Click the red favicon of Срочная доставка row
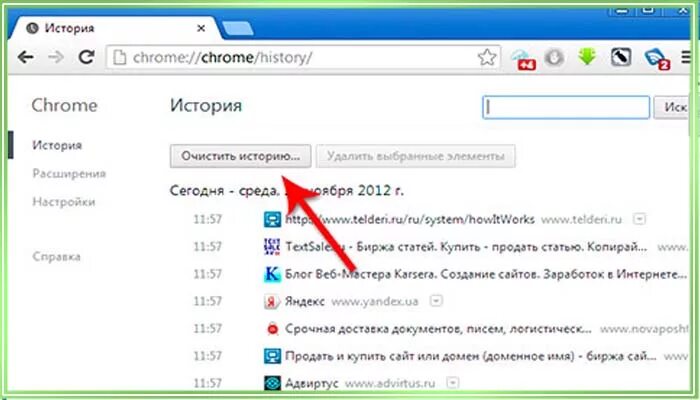Image resolution: width=700 pixels, height=400 pixels. point(272,329)
